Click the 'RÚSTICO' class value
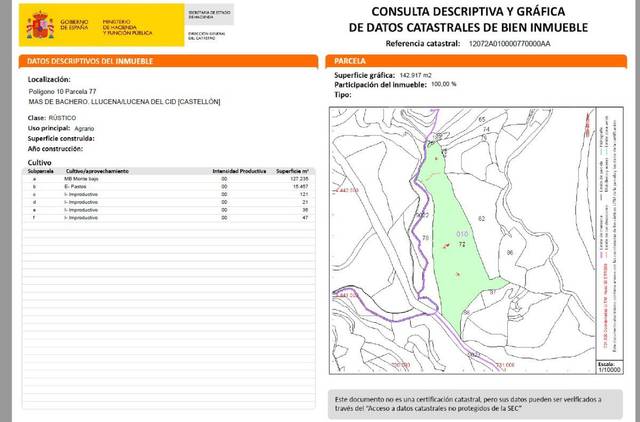The image size is (640, 422). (62, 118)
